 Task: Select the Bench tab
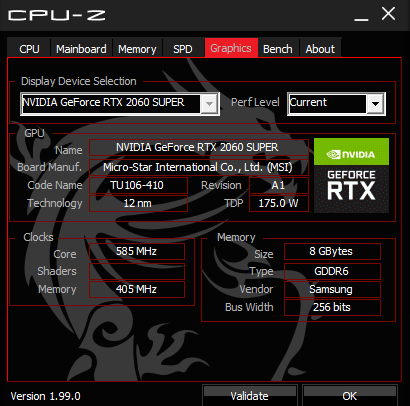[x=278, y=49]
